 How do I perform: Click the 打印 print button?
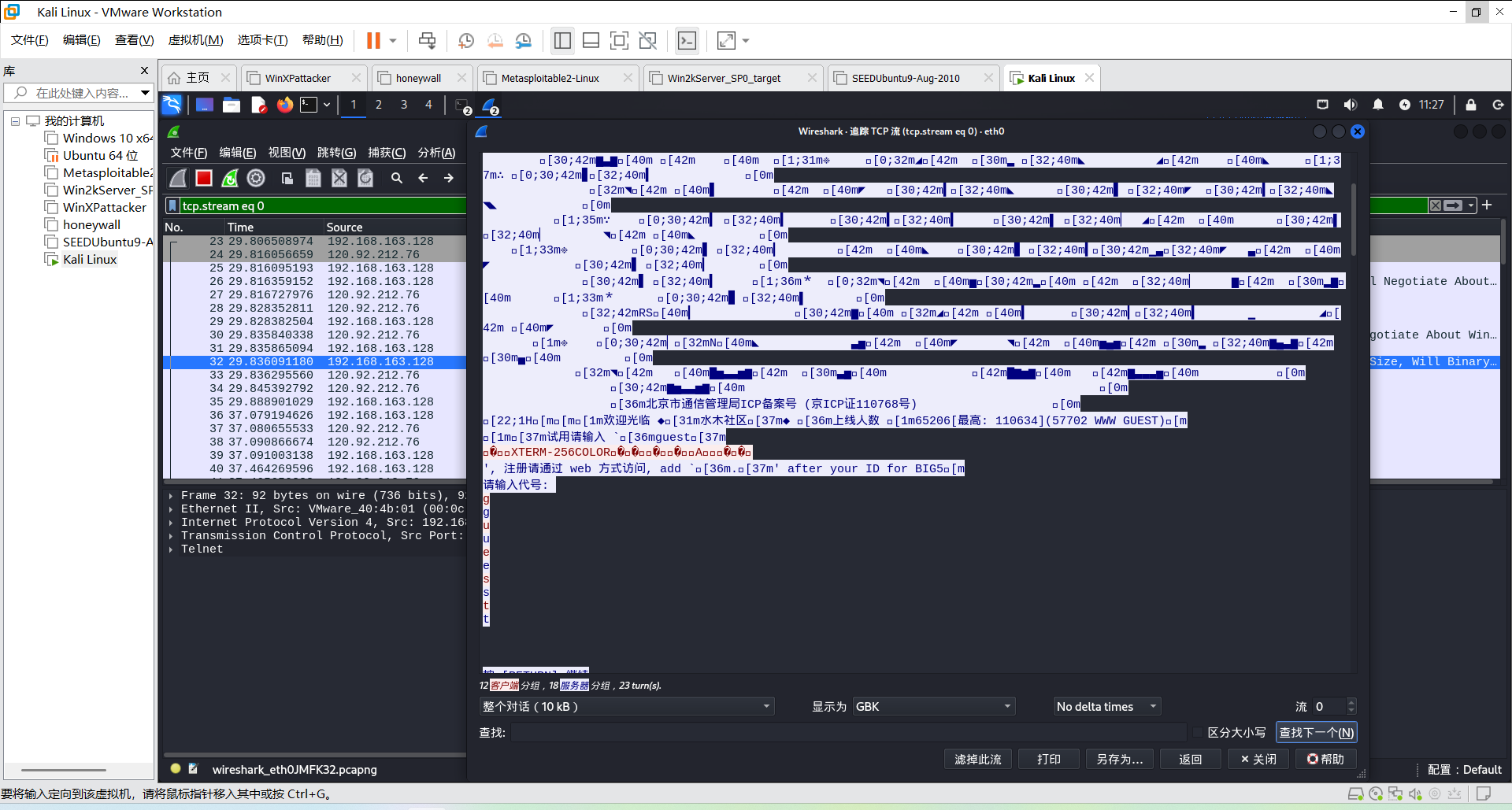click(x=1049, y=760)
